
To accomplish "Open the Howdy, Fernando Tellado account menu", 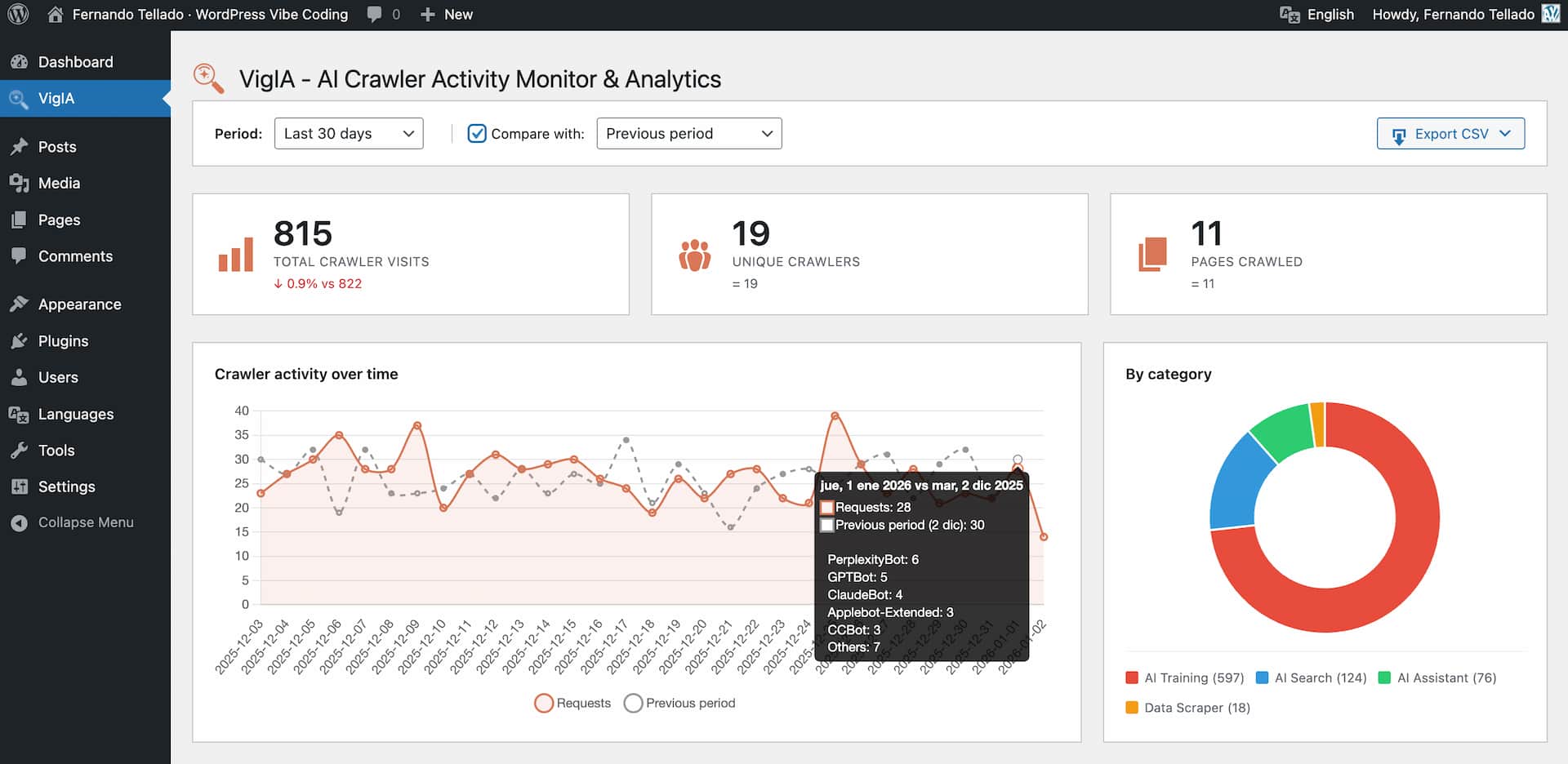I will [x=1453, y=14].
